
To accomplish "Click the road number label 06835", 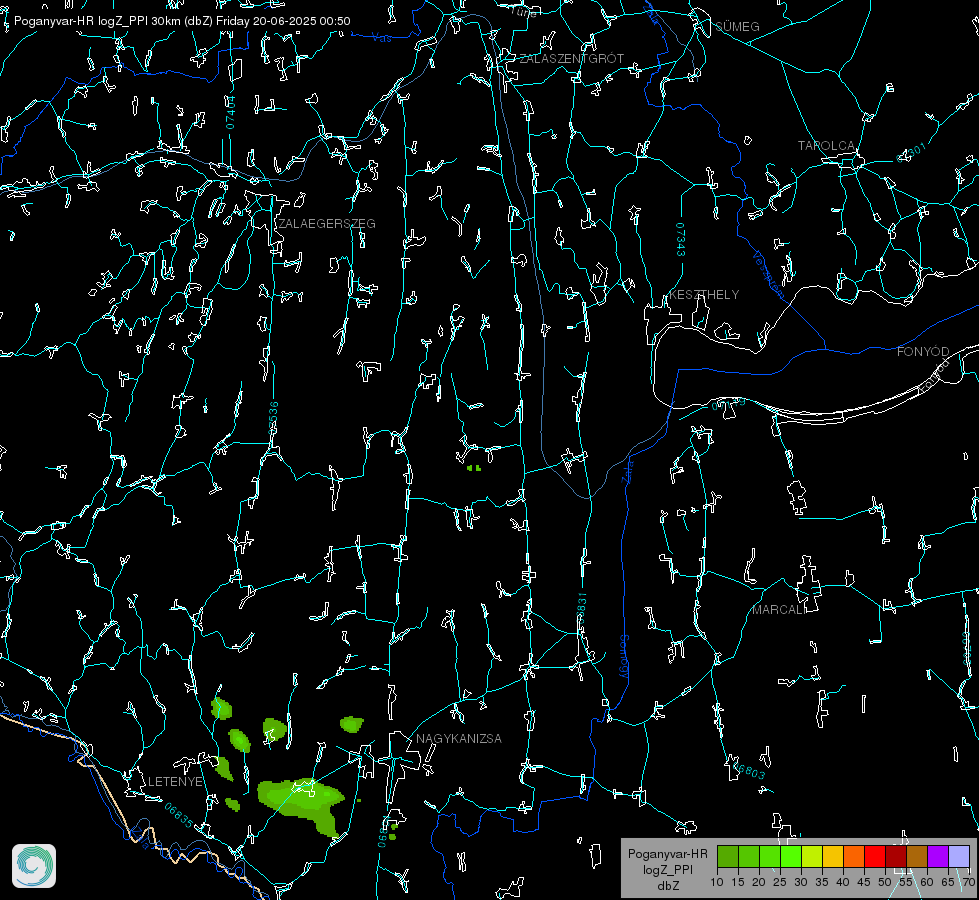I will pyautogui.click(x=179, y=816).
